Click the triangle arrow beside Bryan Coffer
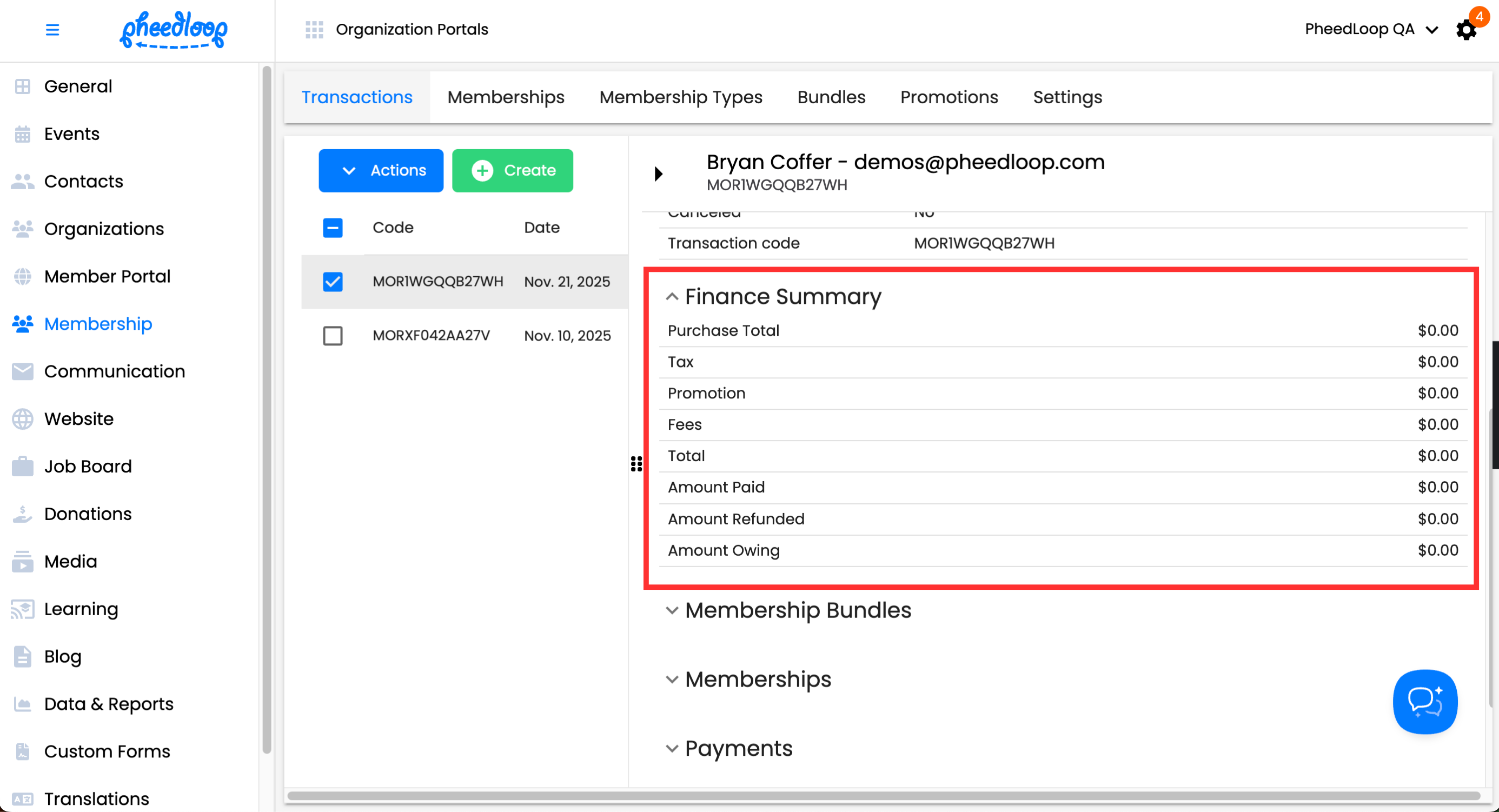The image size is (1499, 812). [x=658, y=174]
